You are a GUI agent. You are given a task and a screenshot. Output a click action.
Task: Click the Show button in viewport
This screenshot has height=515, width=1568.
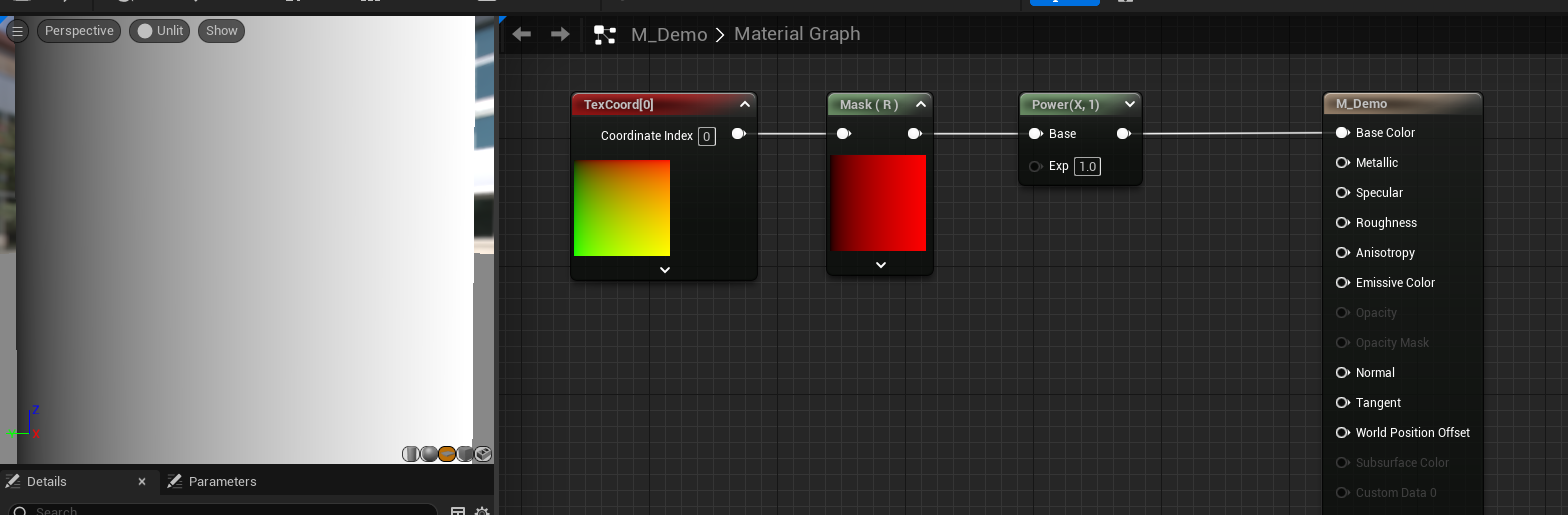tap(221, 31)
